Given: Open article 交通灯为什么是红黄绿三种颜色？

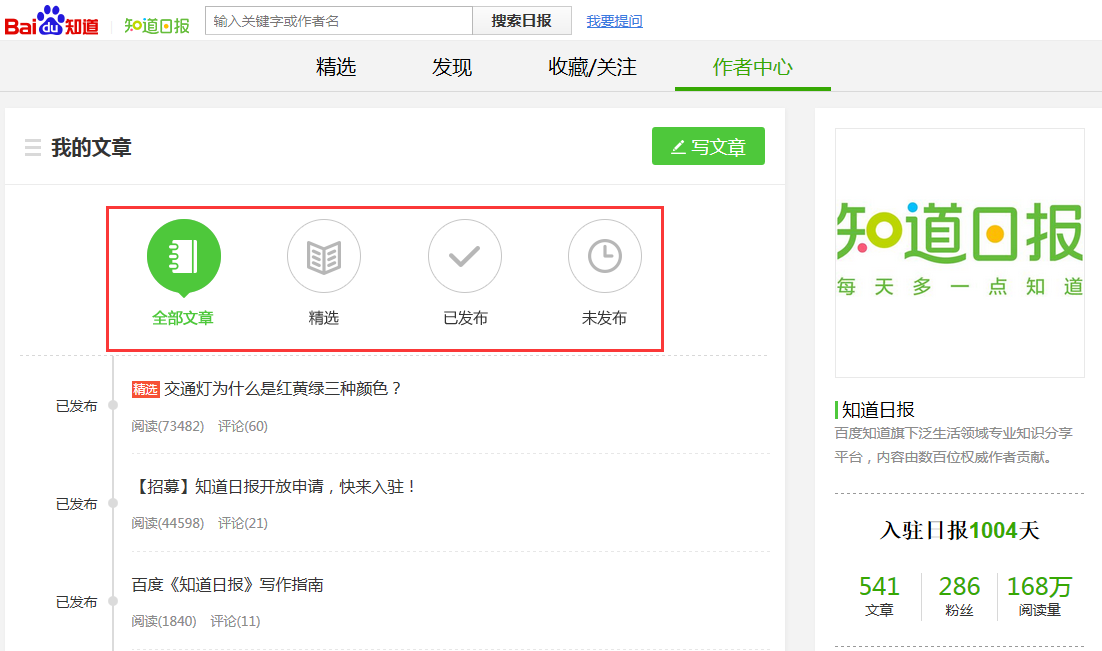Looking at the screenshot, I should tap(283, 388).
